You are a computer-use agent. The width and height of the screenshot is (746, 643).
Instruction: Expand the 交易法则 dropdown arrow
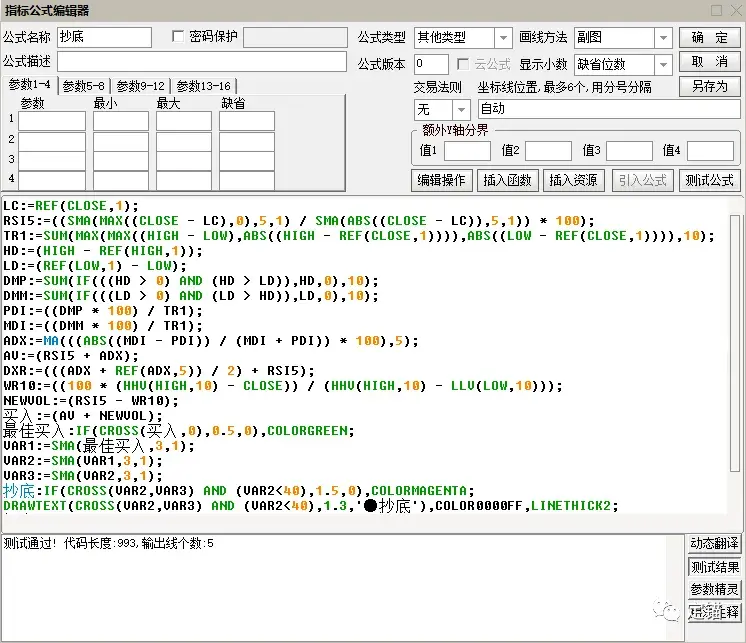pyautogui.click(x=461, y=110)
